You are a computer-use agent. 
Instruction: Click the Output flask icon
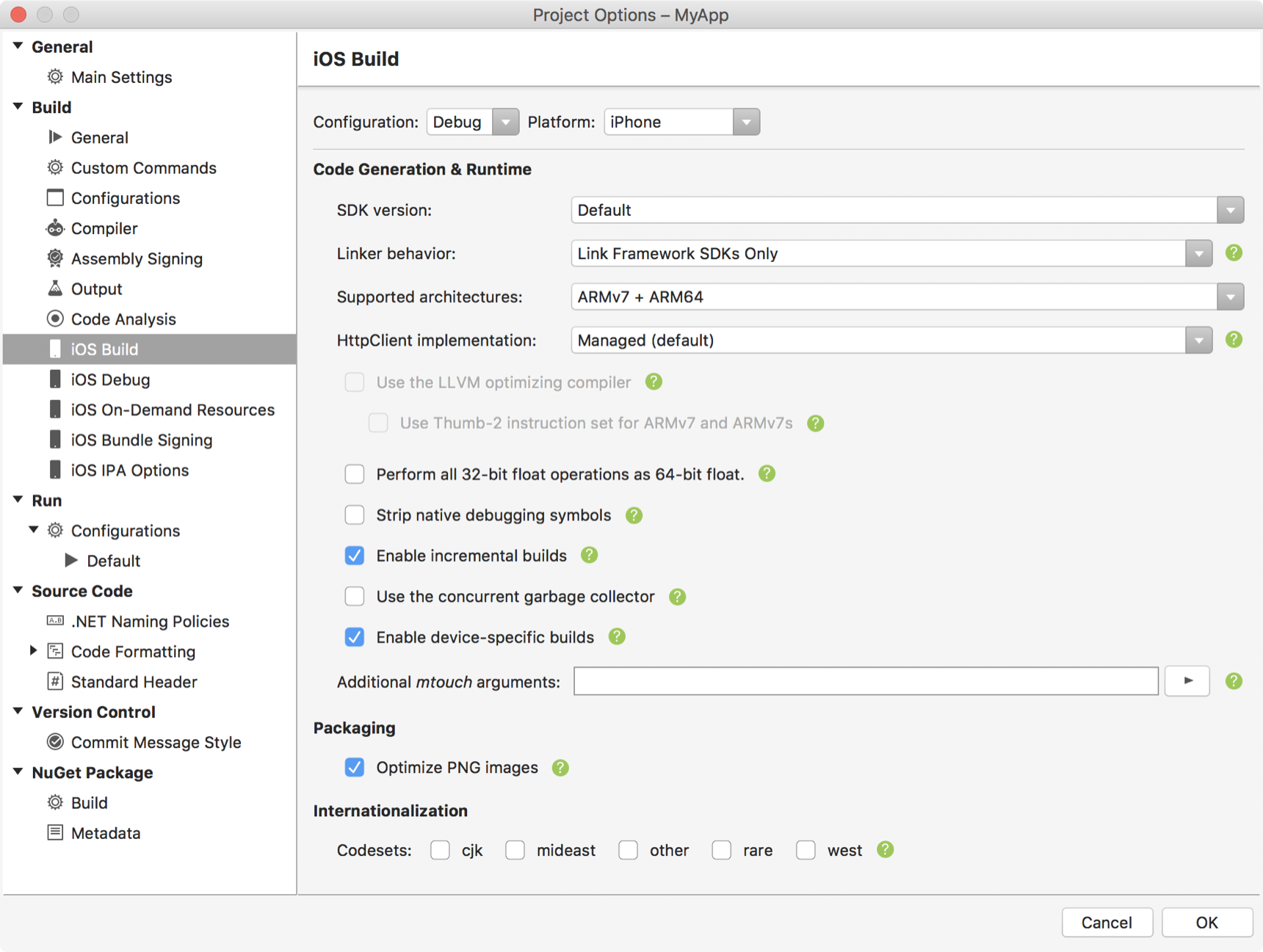coord(55,288)
